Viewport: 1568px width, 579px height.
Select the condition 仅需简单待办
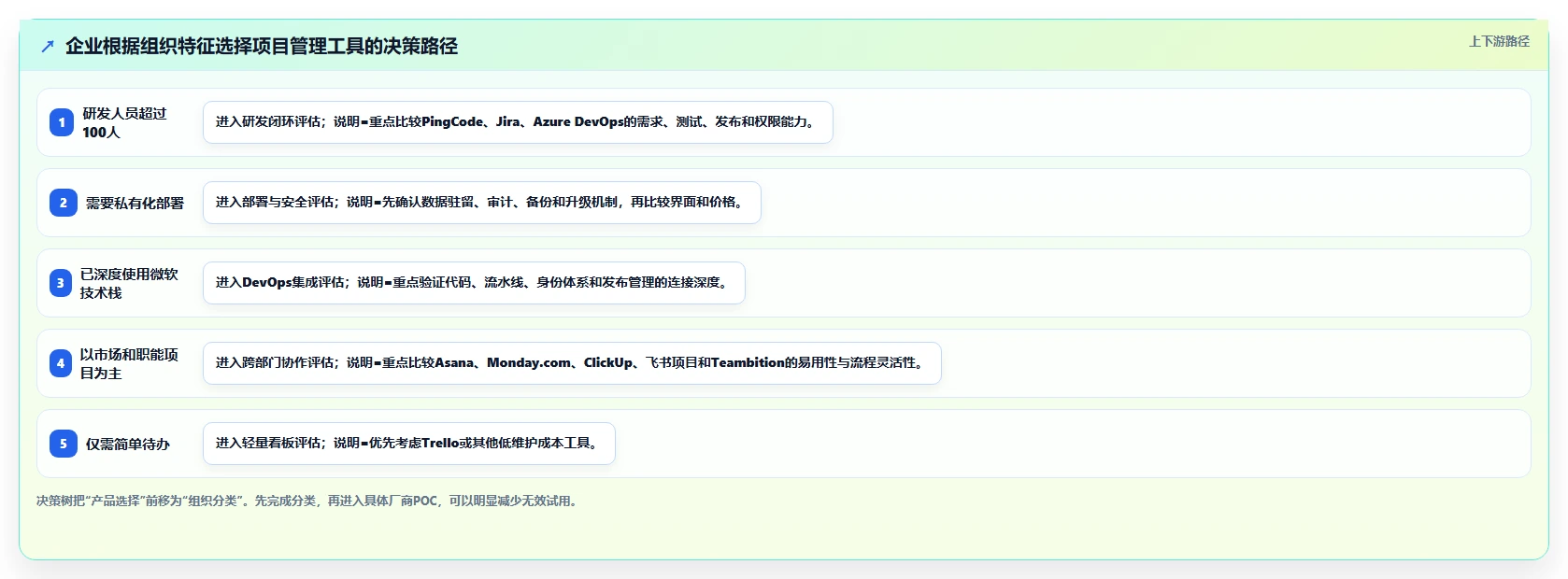pyautogui.click(x=128, y=444)
